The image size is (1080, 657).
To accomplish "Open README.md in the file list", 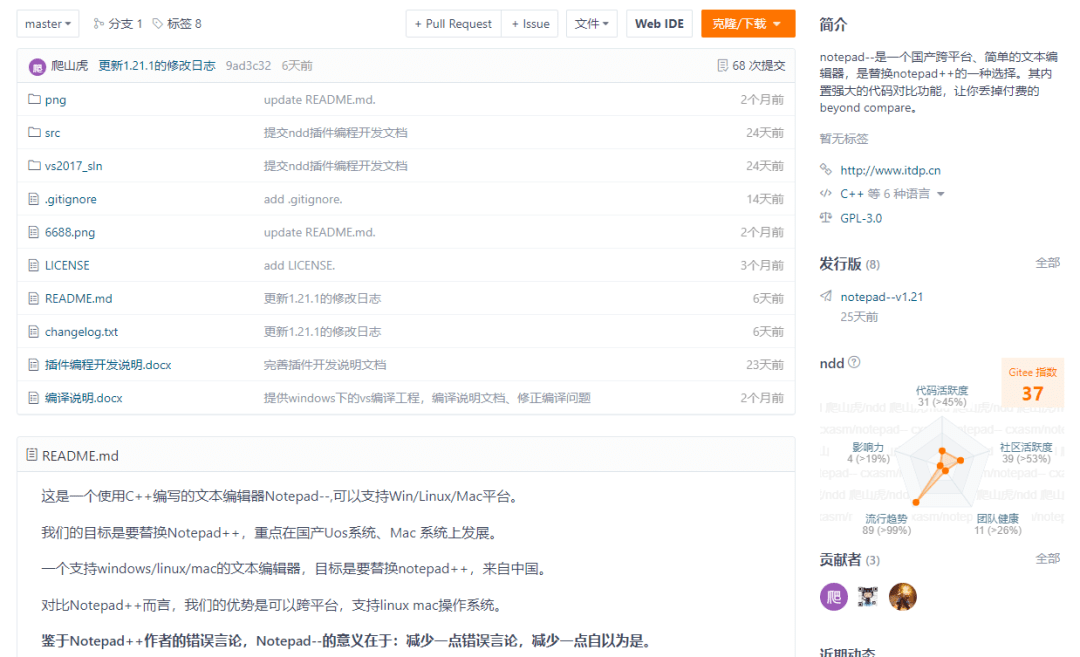I will tap(79, 299).
